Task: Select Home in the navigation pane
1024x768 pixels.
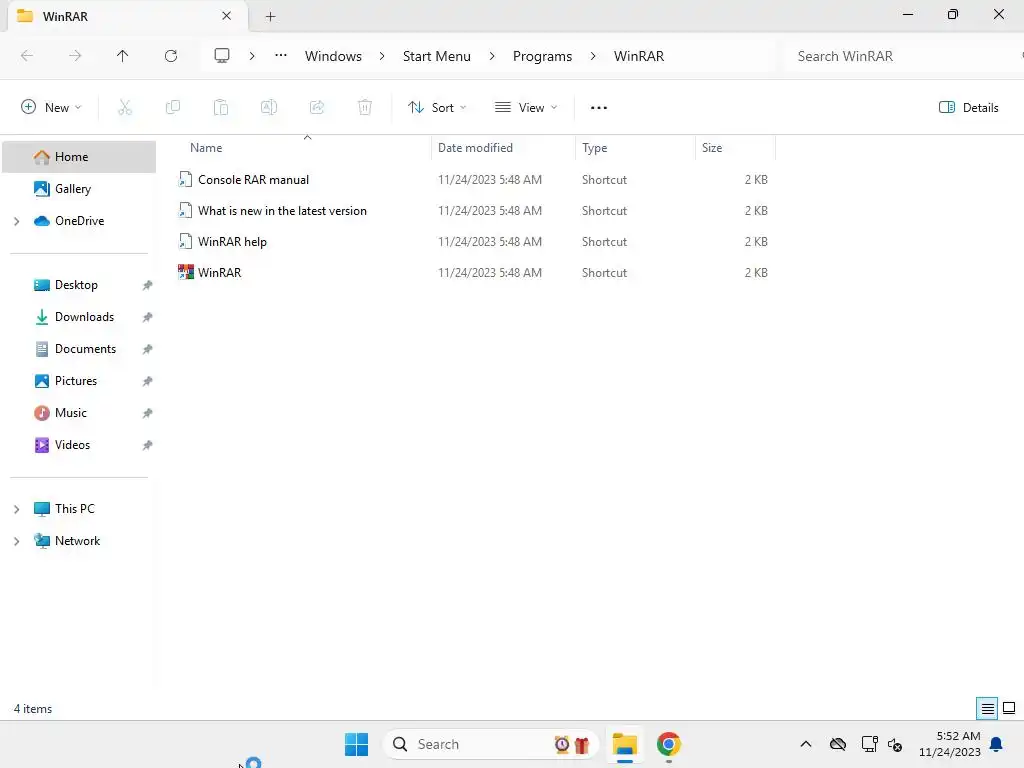Action: pyautogui.click(x=79, y=157)
